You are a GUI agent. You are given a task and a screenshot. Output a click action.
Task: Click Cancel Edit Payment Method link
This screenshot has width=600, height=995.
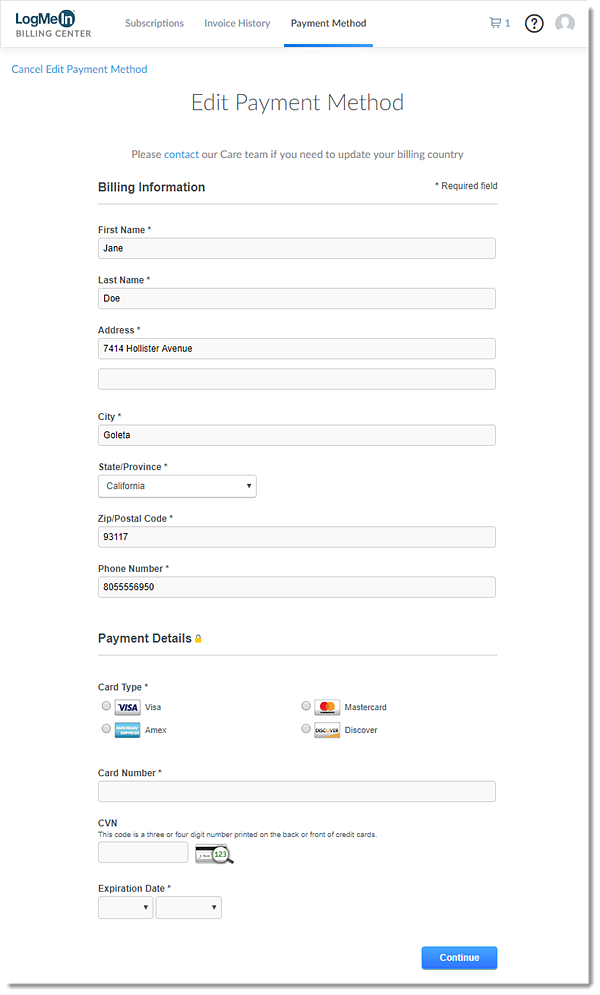pyautogui.click(x=79, y=70)
